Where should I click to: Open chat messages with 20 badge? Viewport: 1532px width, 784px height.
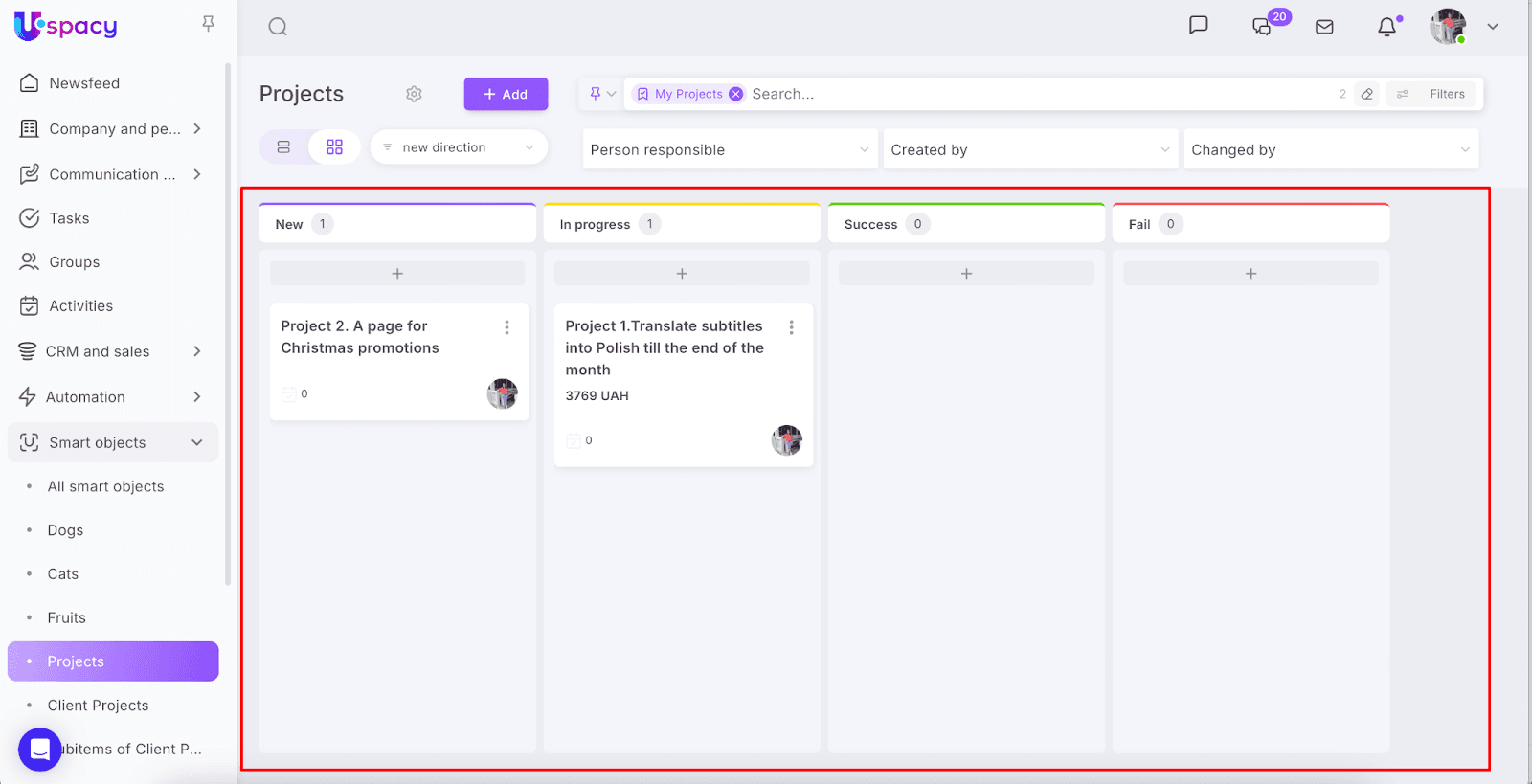1263,26
